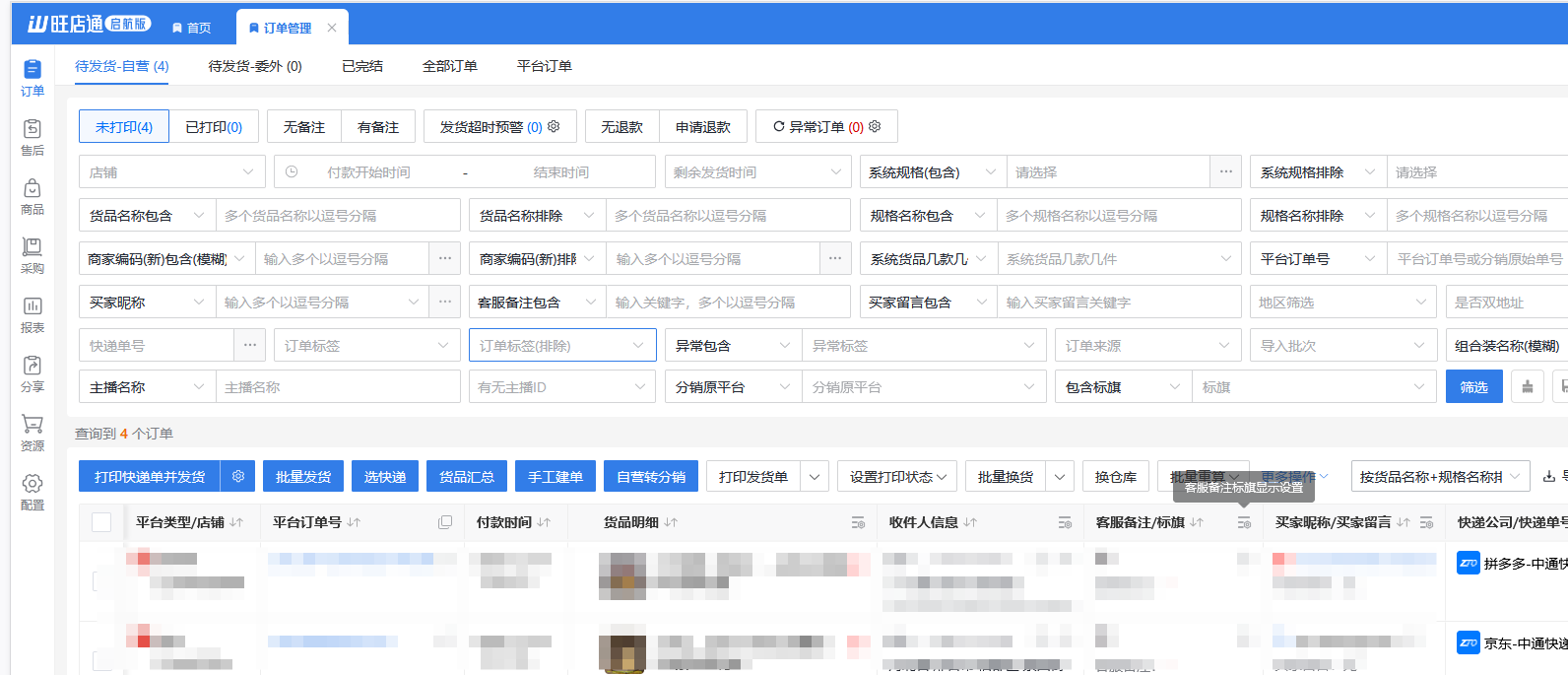Viewport: 1568px width, 675px height.
Task: Switch to the 平台订单 tab
Action: (x=544, y=66)
